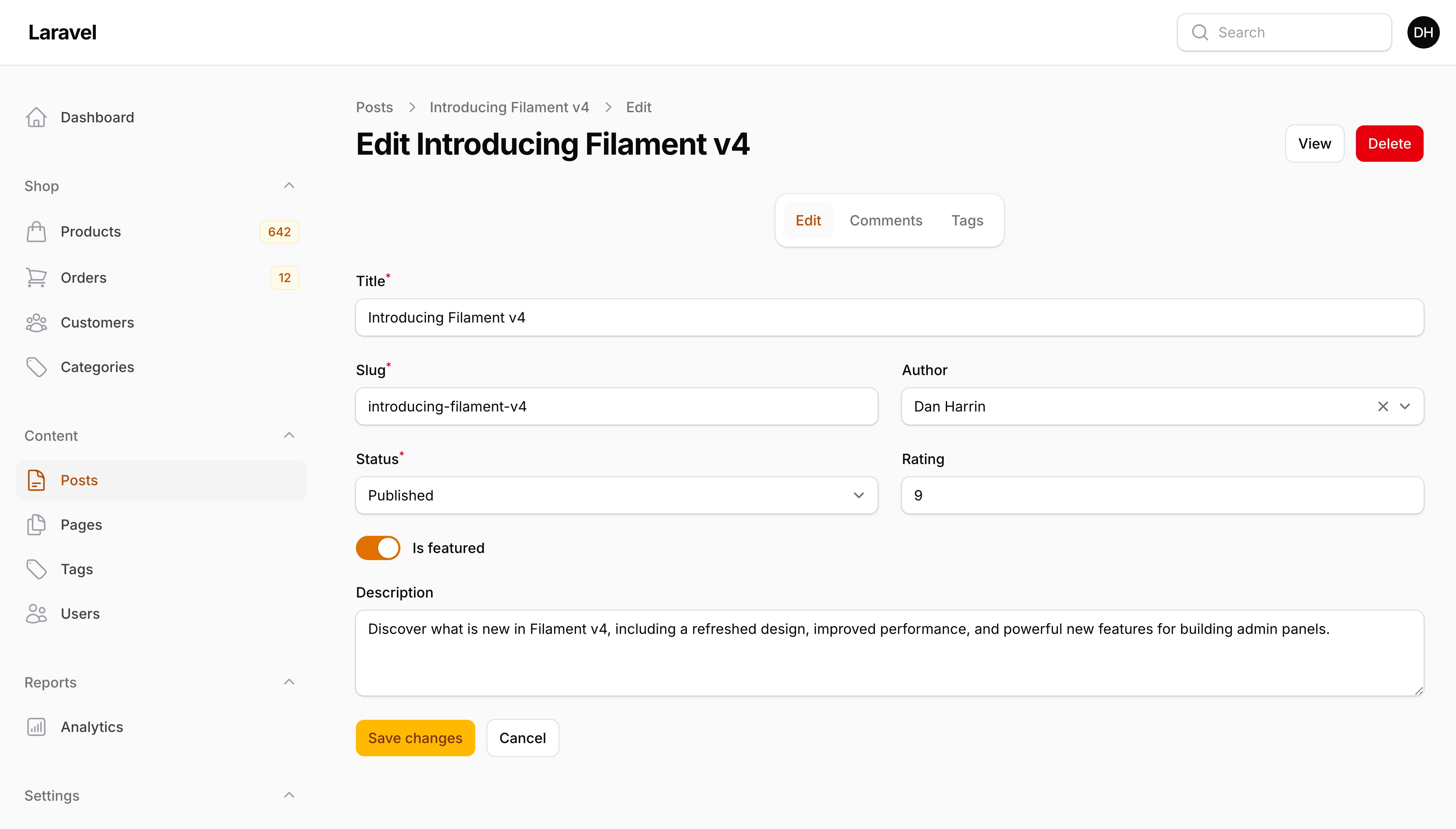Collapse the Content sidebar group
1456x829 pixels.
pos(289,436)
